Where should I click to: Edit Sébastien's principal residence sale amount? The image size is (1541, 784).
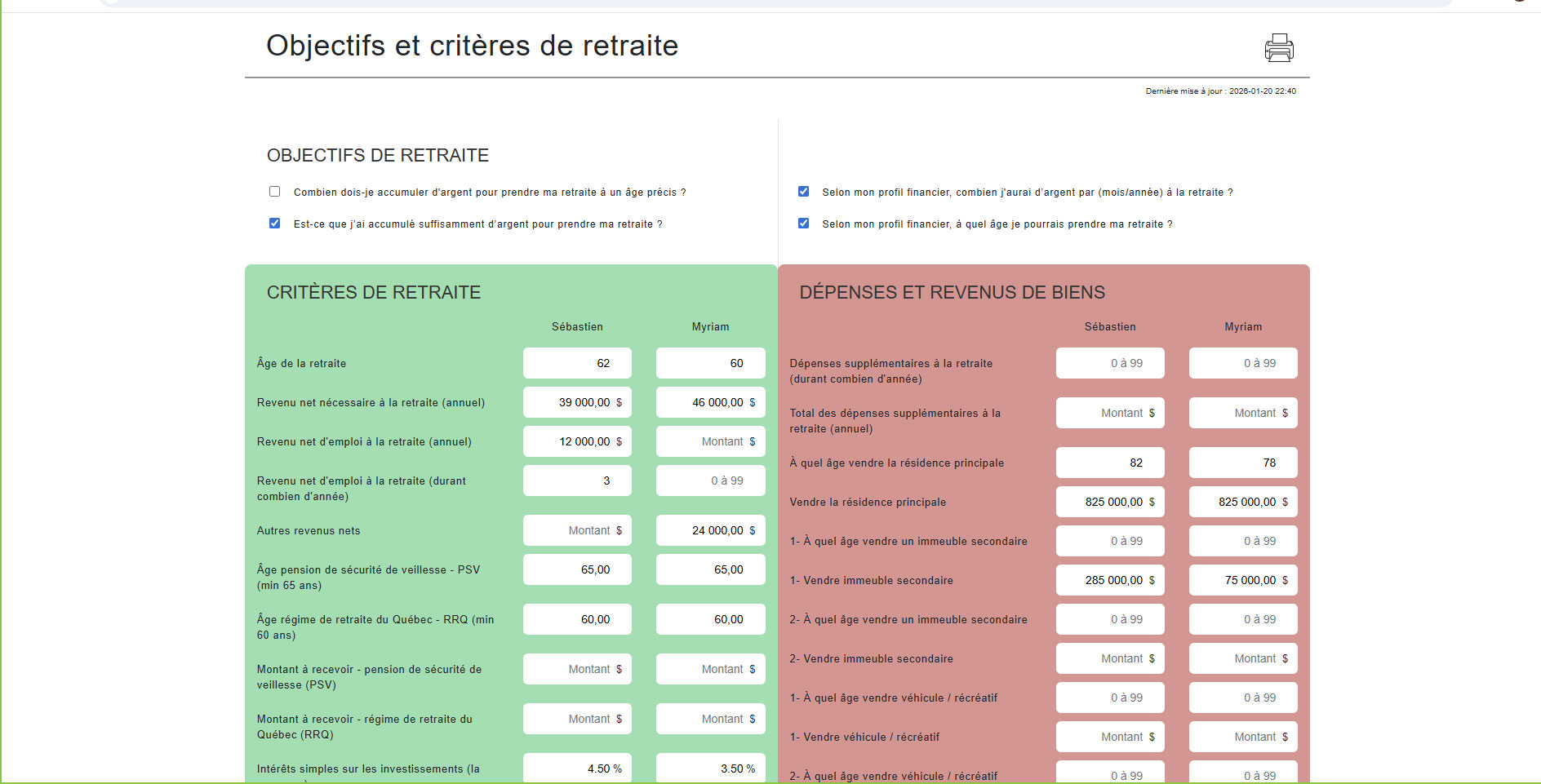pyautogui.click(x=1110, y=502)
